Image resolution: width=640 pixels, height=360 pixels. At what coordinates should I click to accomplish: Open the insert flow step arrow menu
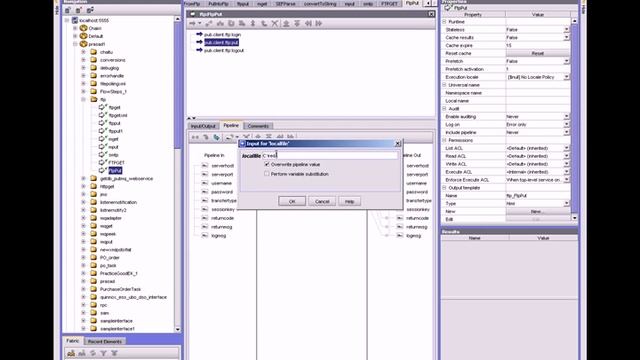pos(200,24)
